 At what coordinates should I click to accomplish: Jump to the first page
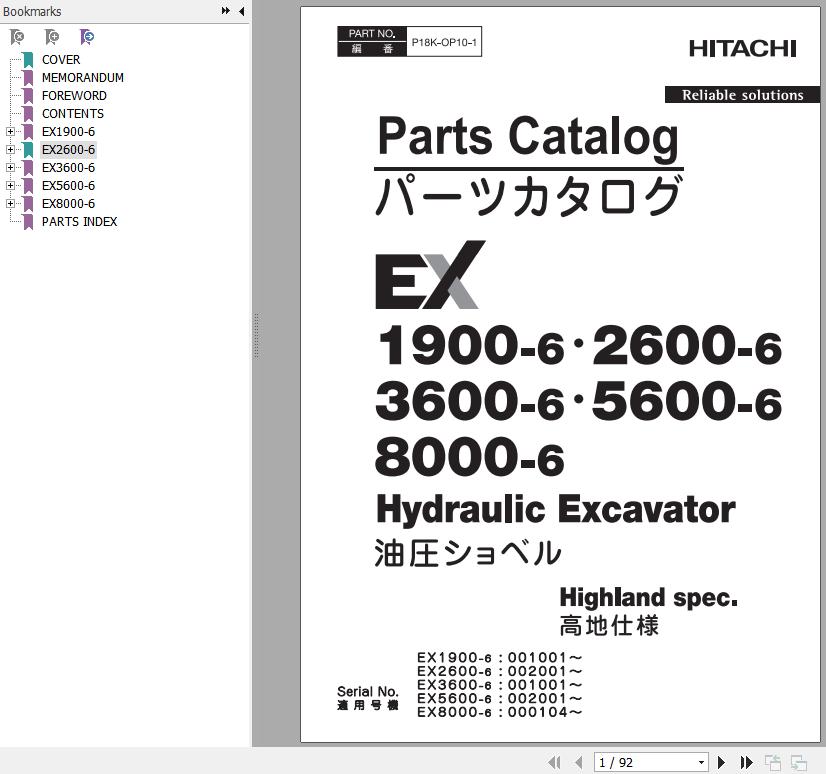554,763
